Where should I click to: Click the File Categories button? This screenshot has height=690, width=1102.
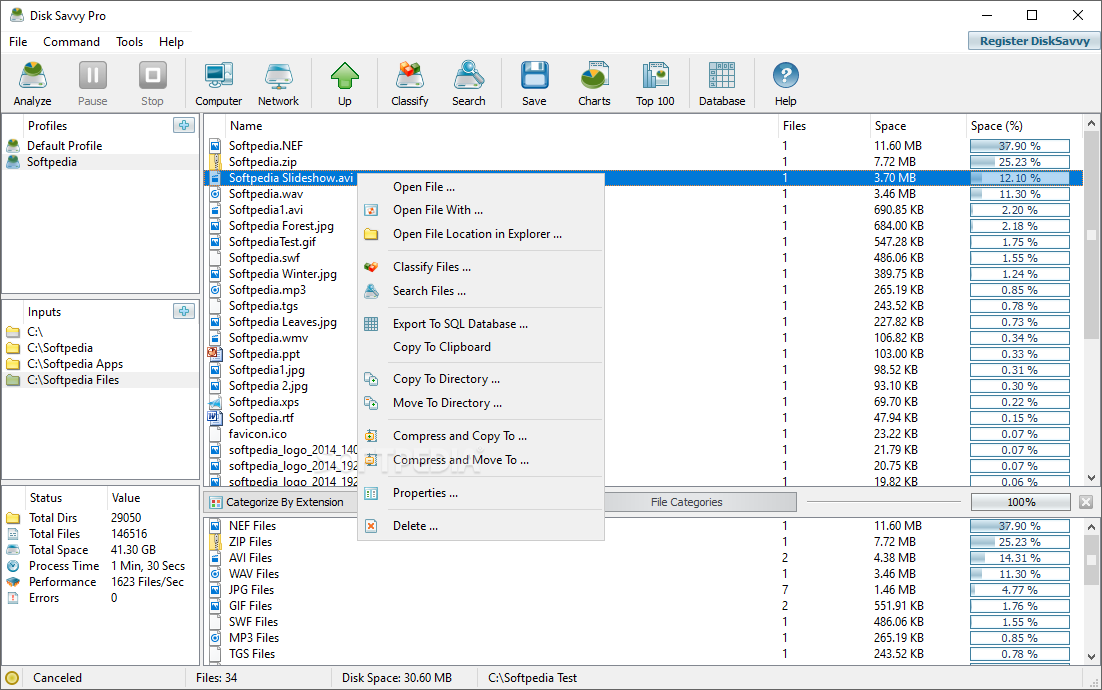coord(686,502)
